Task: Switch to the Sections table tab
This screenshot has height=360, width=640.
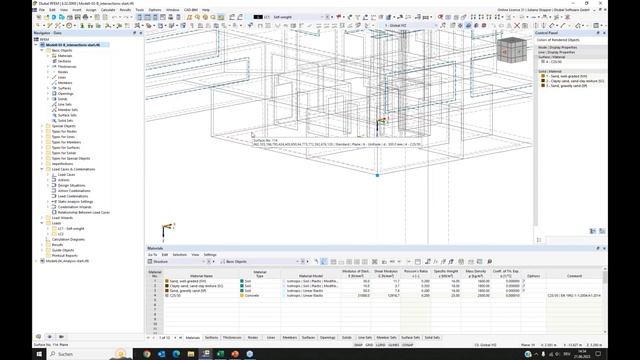Action: click(211, 338)
